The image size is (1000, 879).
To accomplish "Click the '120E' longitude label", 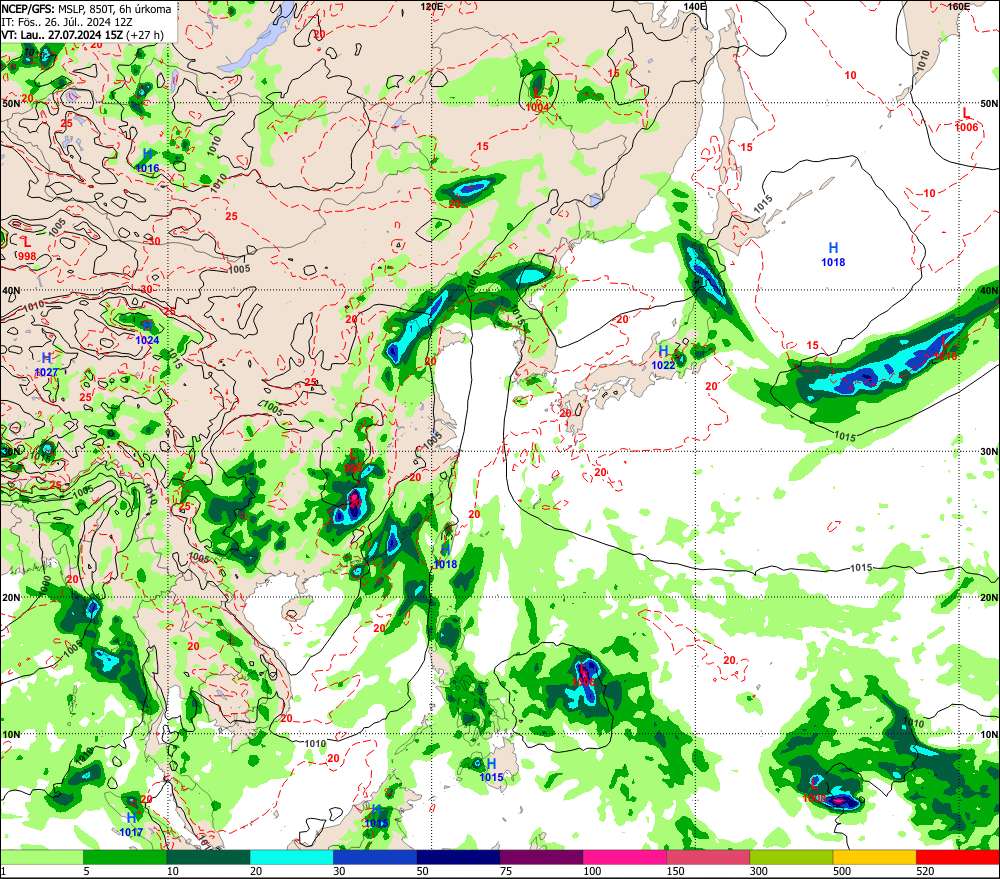I will tap(432, 6).
